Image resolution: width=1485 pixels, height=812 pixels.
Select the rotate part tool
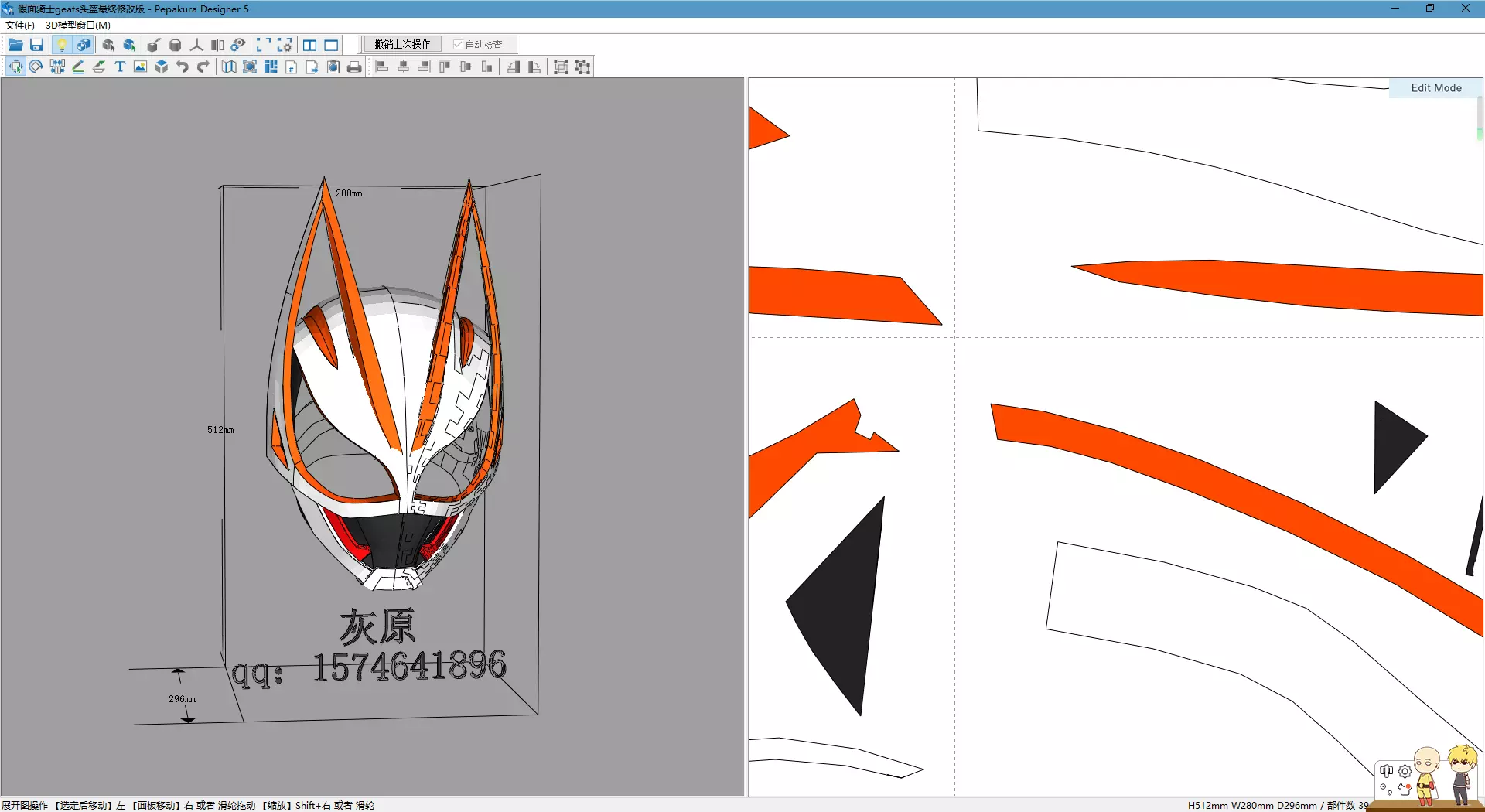[x=36, y=67]
